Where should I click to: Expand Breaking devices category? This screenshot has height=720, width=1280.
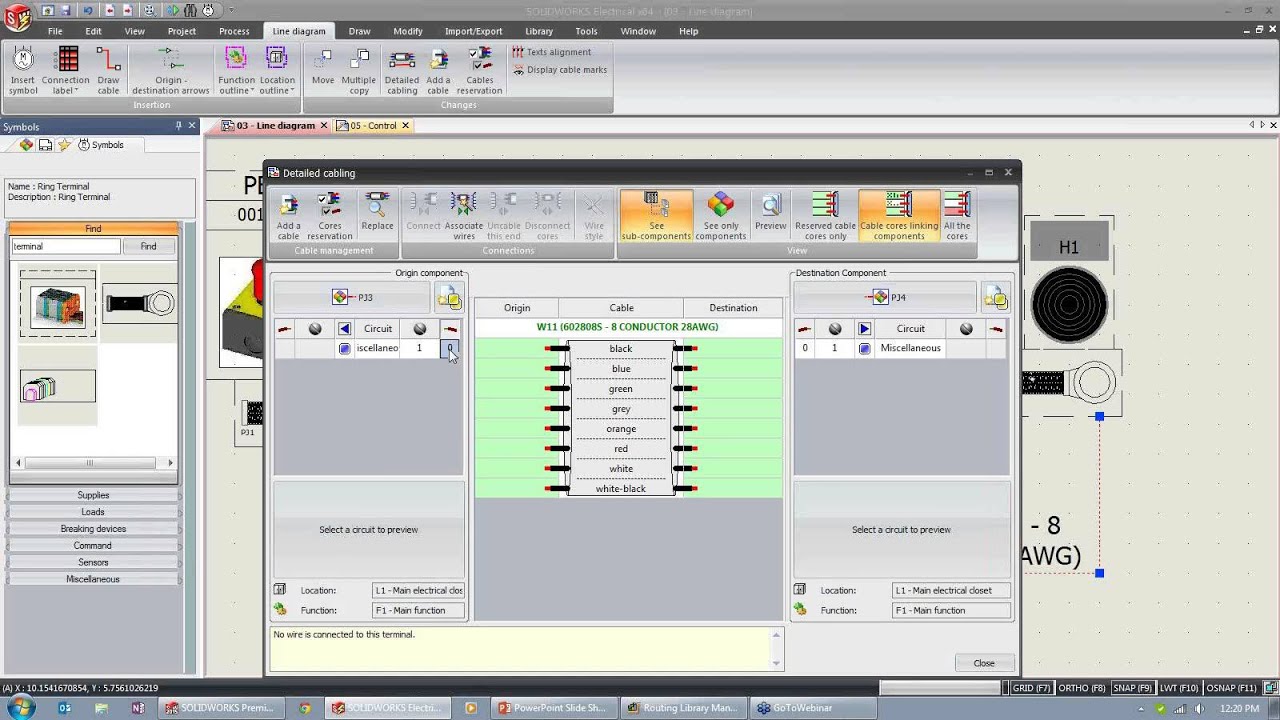point(93,529)
